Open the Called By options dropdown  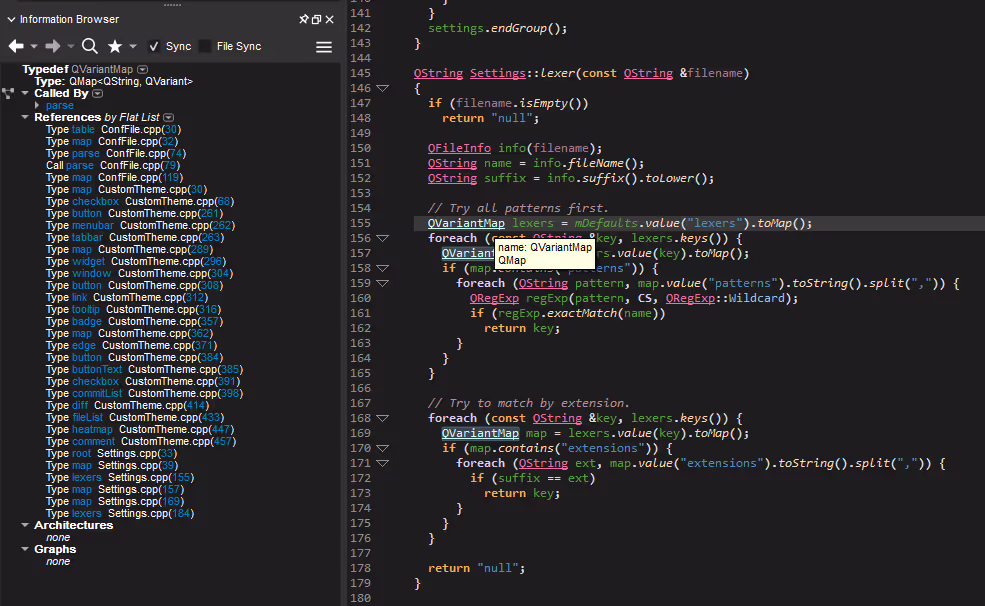pyautogui.click(x=97, y=94)
